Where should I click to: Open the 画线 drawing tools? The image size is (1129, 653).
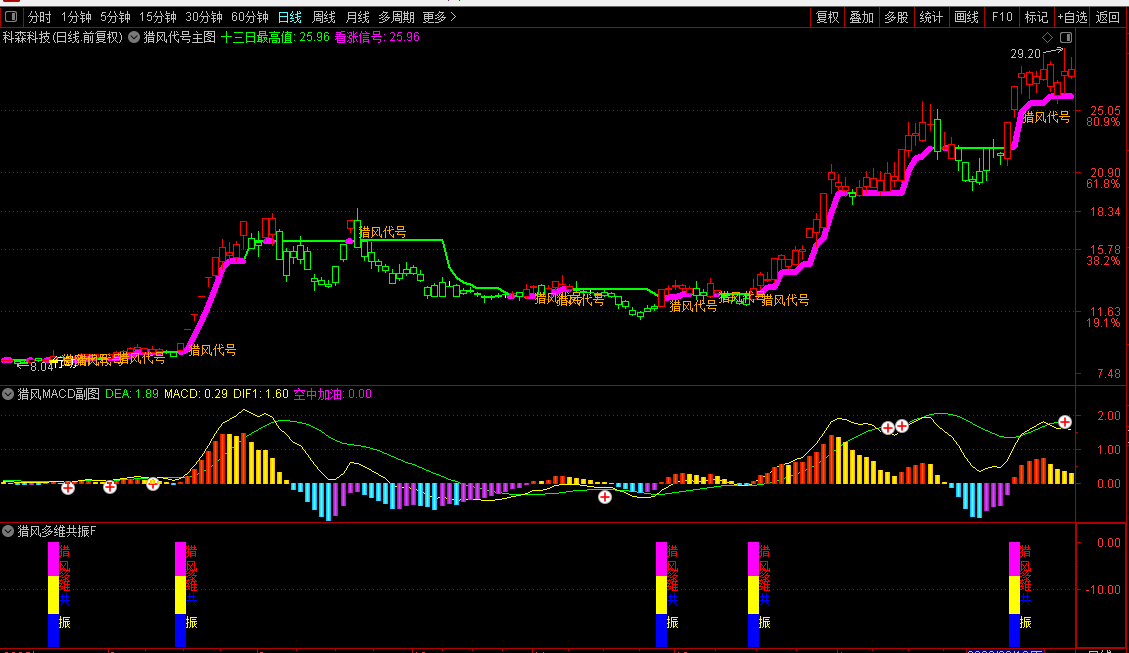coord(966,17)
